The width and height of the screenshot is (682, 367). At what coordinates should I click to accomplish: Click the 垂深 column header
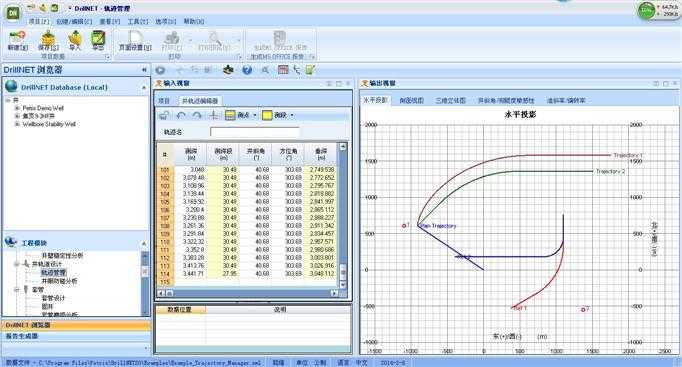[x=321, y=154]
